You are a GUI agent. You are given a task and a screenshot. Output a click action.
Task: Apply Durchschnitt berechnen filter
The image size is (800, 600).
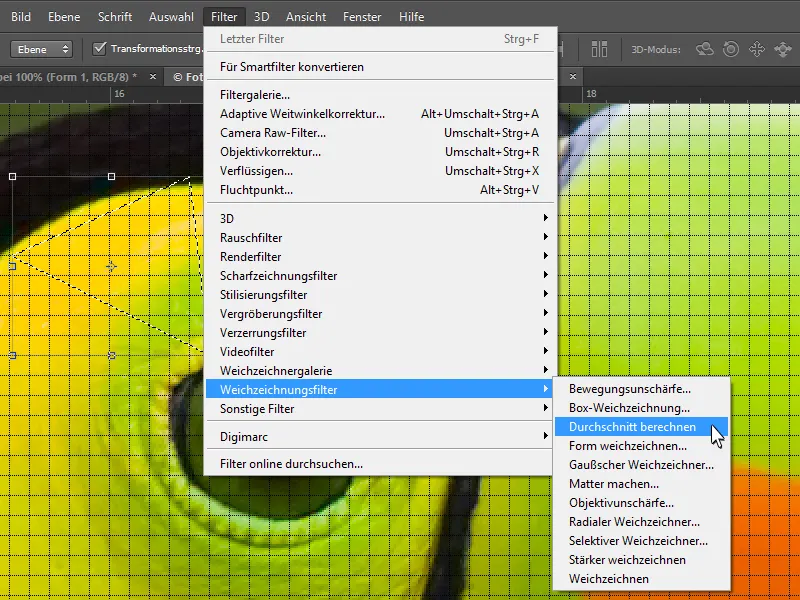641,427
